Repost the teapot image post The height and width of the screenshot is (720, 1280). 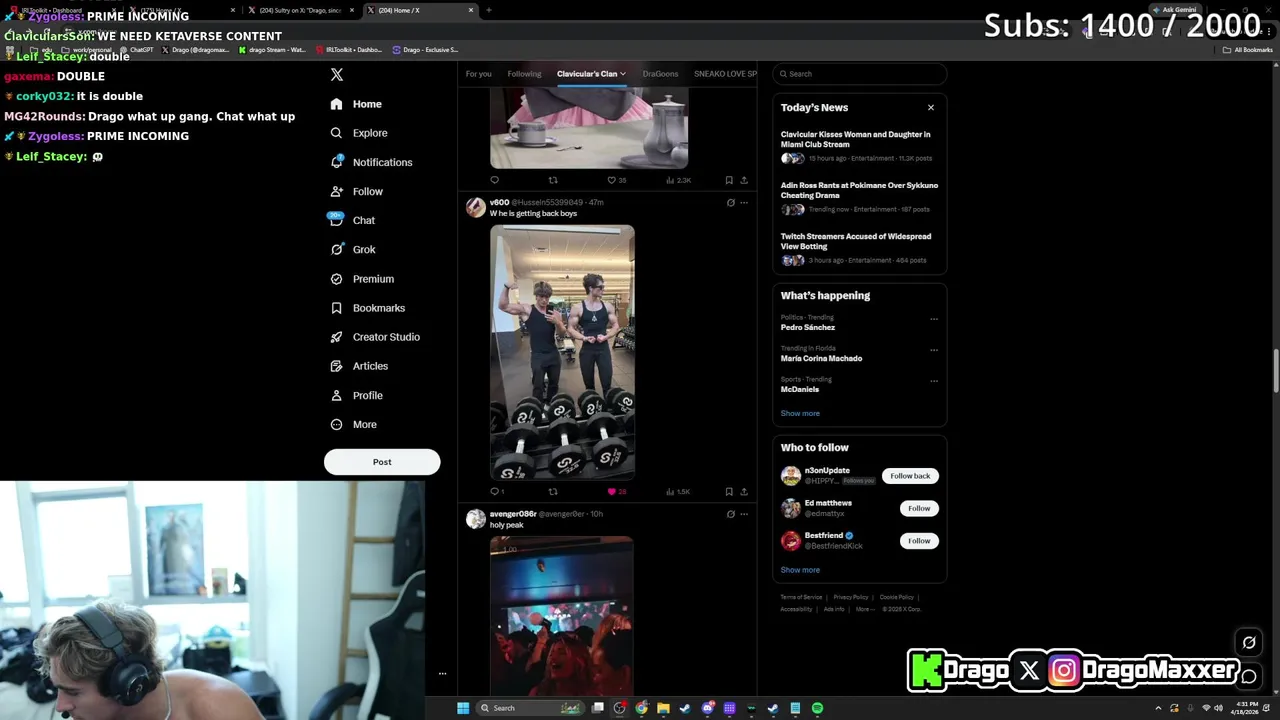click(553, 180)
